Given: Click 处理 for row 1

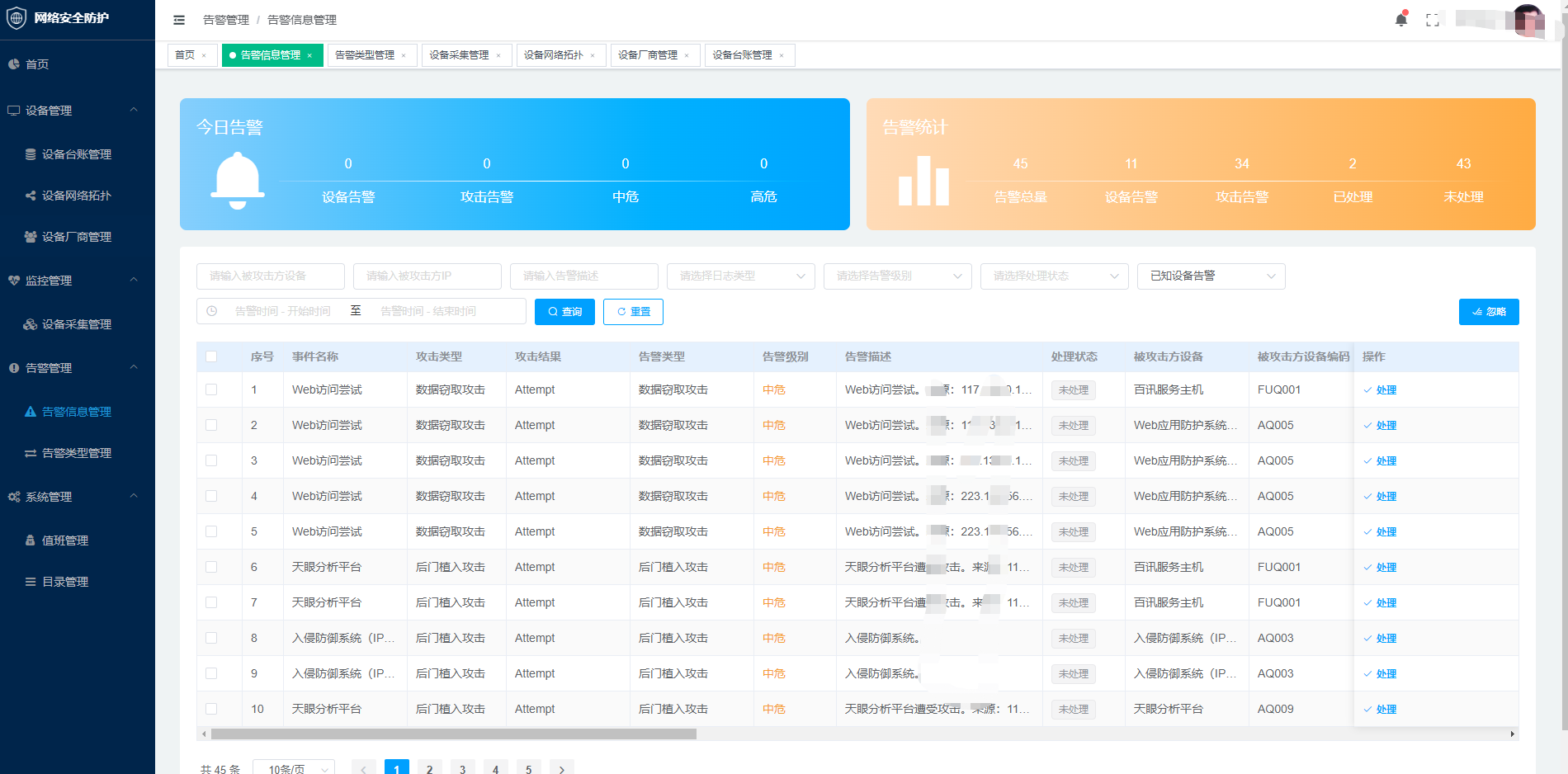Looking at the screenshot, I should 1380,390.
